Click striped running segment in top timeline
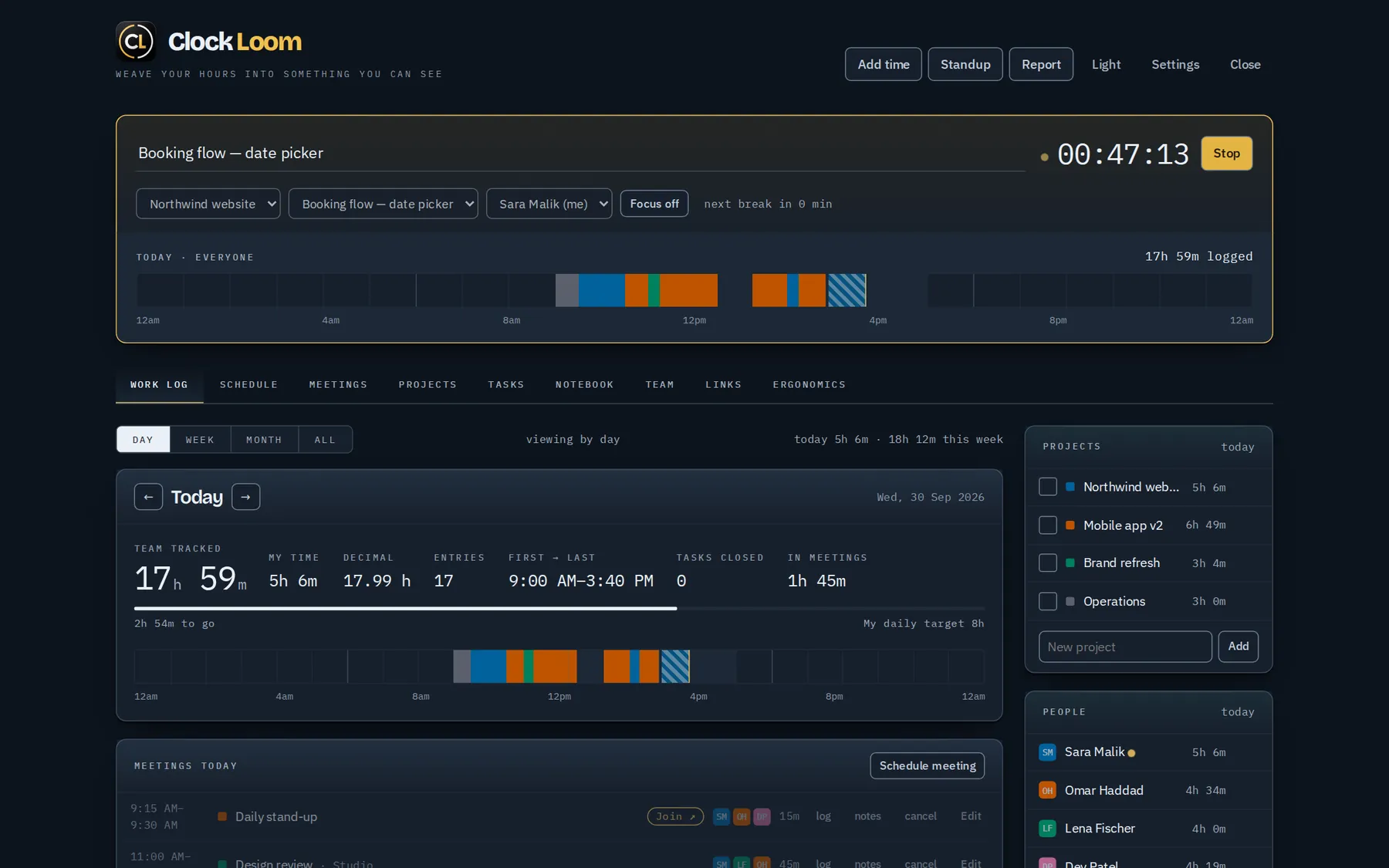The image size is (1389, 868). tap(847, 290)
